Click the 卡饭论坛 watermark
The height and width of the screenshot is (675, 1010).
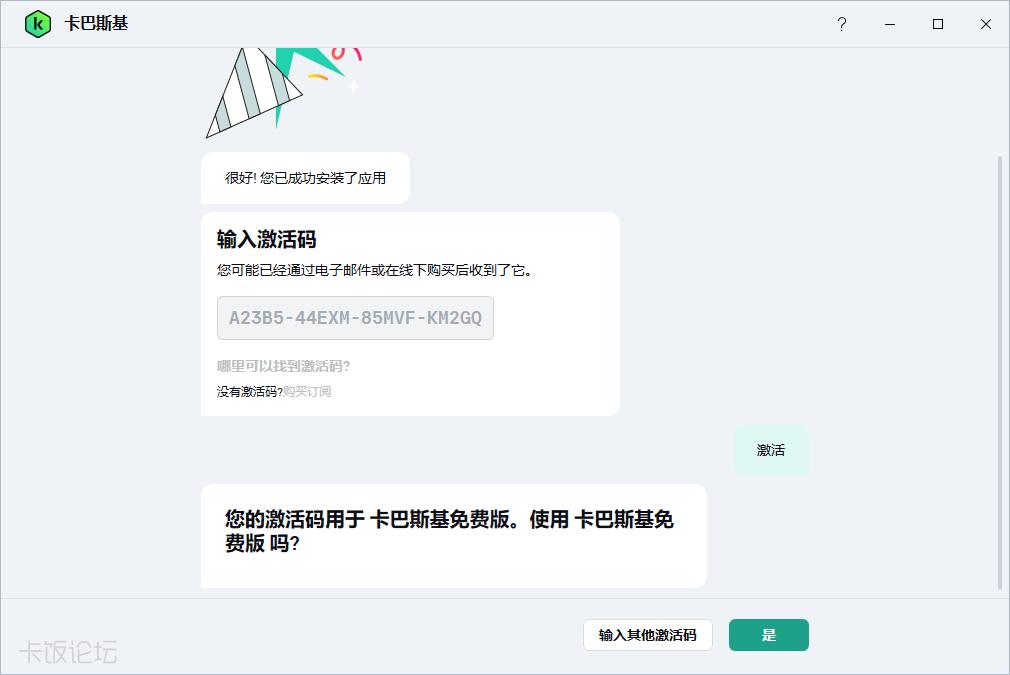click(x=68, y=653)
